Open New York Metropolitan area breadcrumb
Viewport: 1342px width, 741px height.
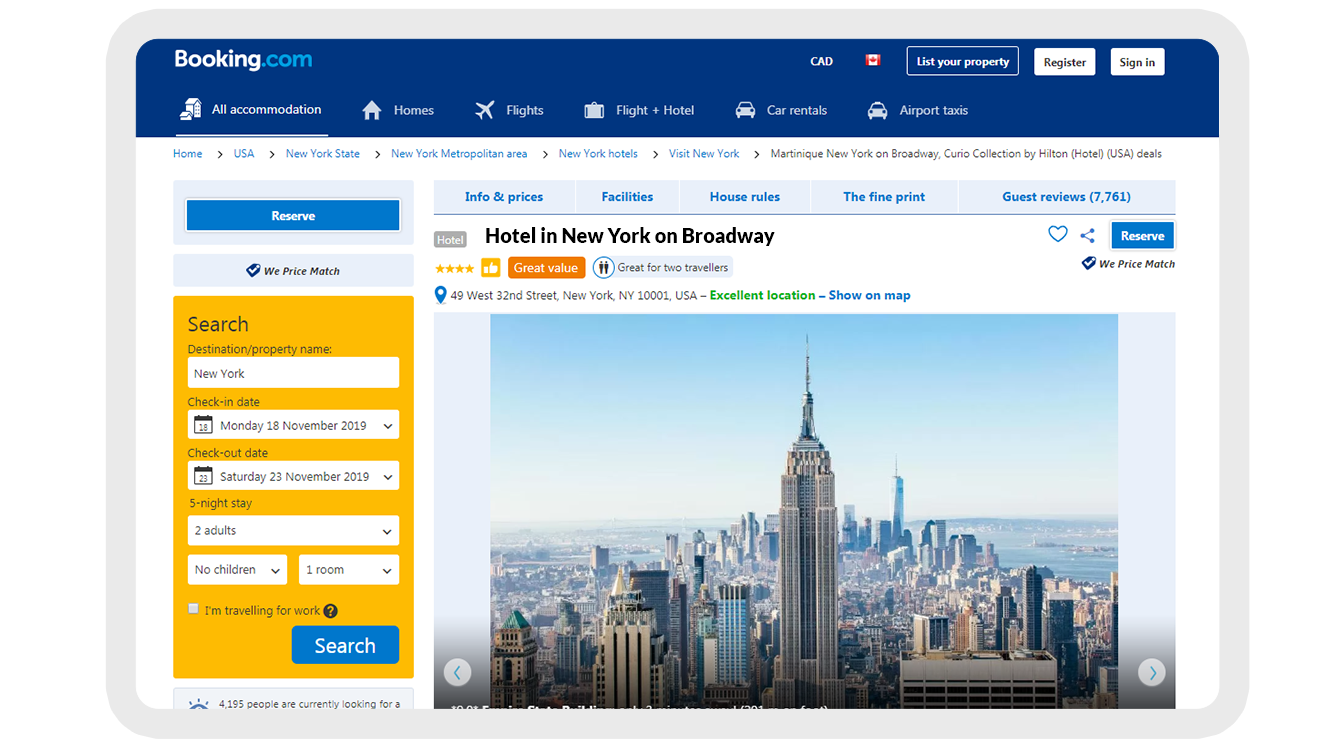[459, 154]
